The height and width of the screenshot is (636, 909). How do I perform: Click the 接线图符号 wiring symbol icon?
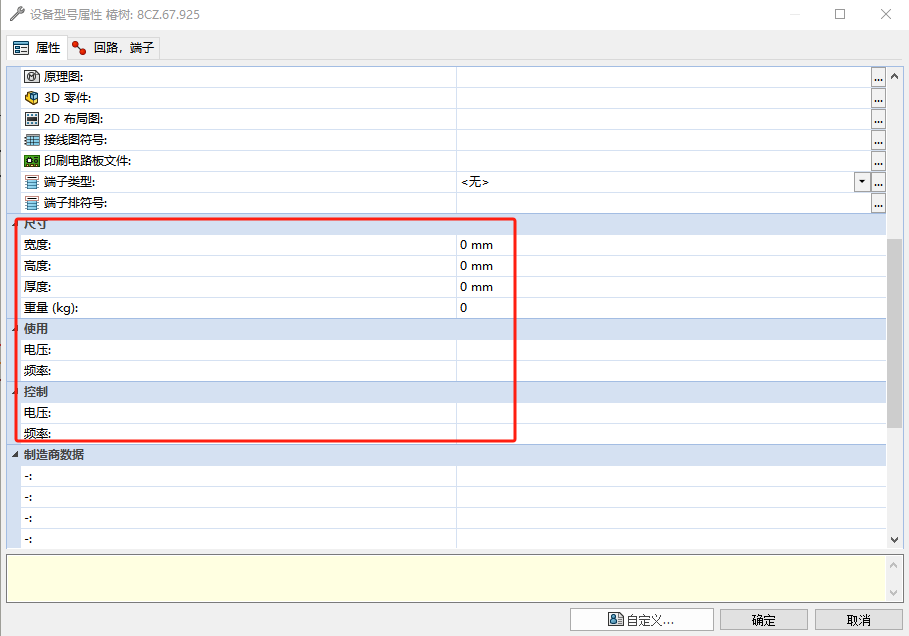tap(31, 139)
